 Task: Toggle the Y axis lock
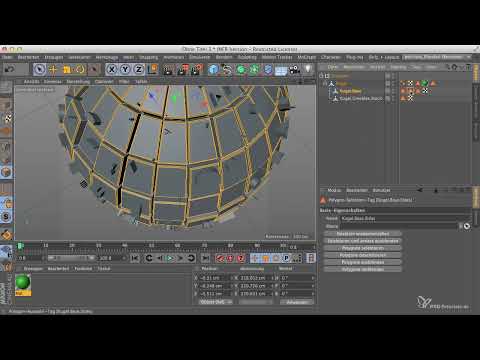coord(125,69)
